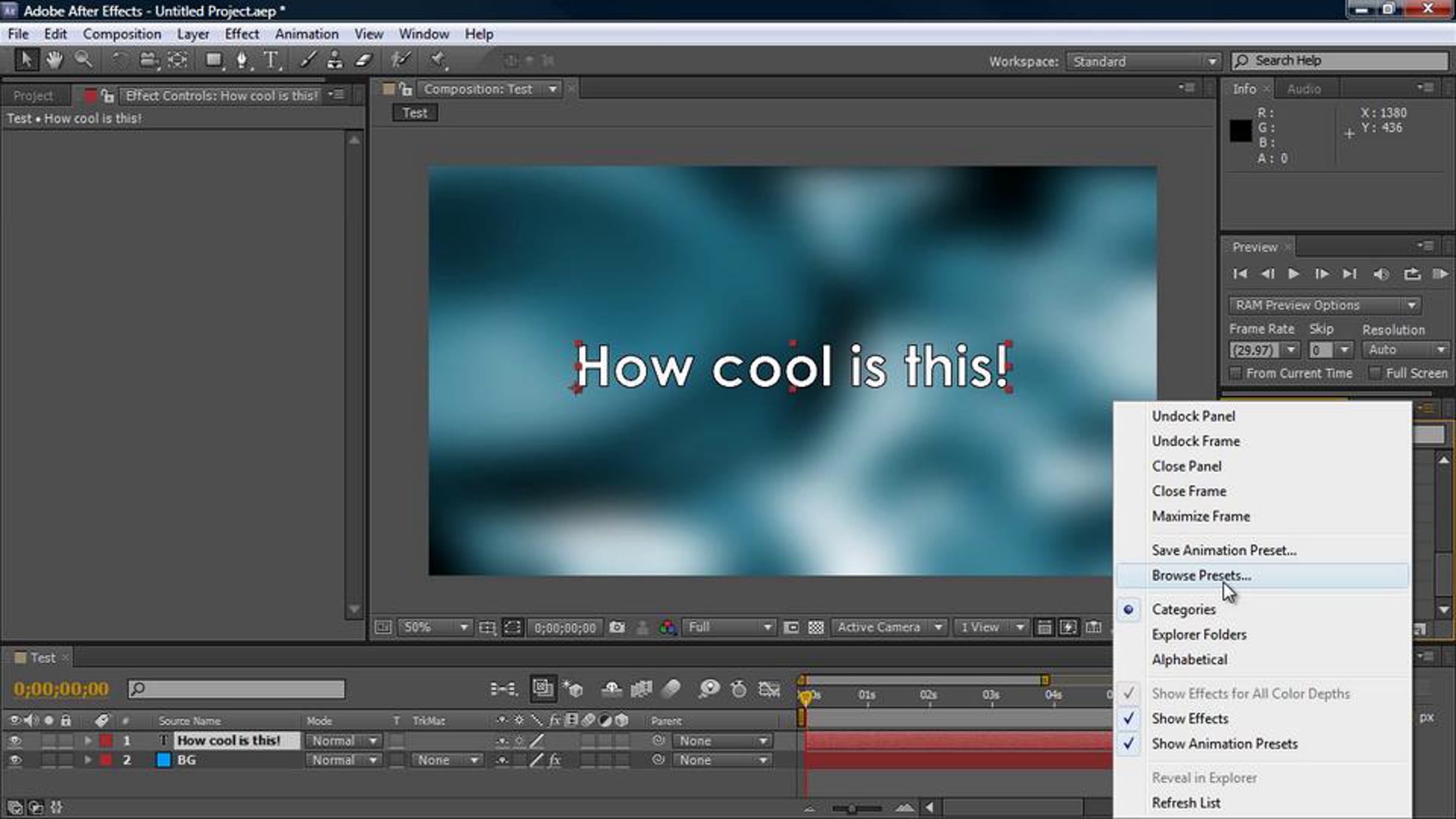Enable From Current Time checkbox
The width and height of the screenshot is (1456, 819).
click(1235, 372)
